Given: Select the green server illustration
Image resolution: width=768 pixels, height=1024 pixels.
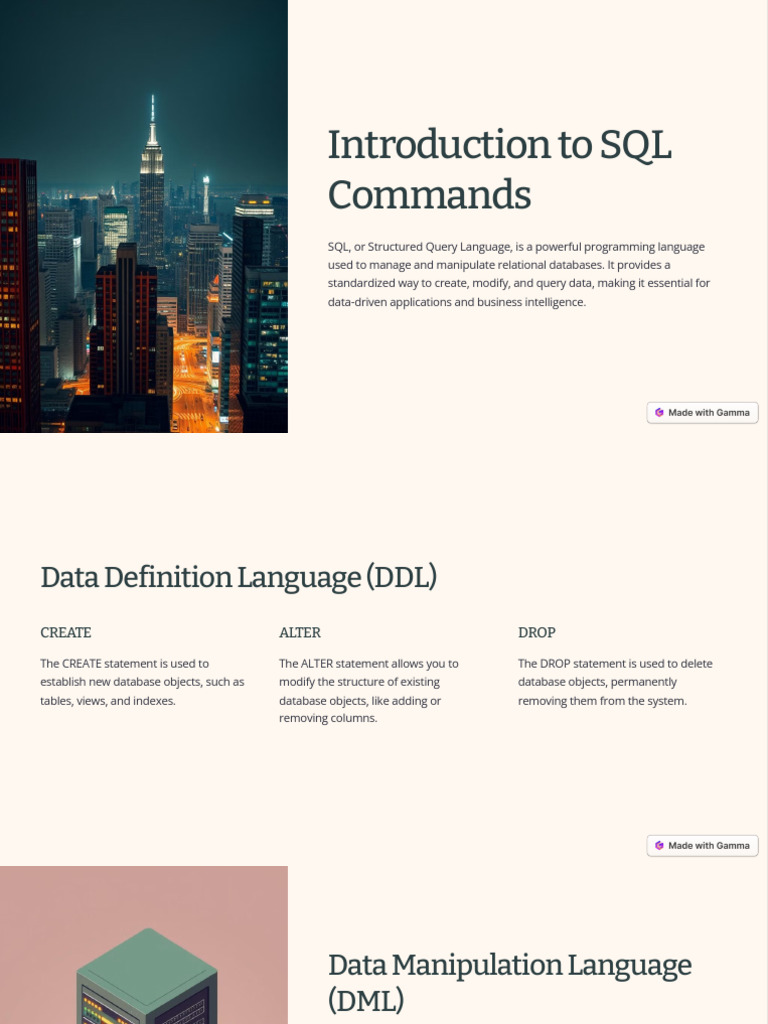Looking at the screenshot, I should coord(147,978).
